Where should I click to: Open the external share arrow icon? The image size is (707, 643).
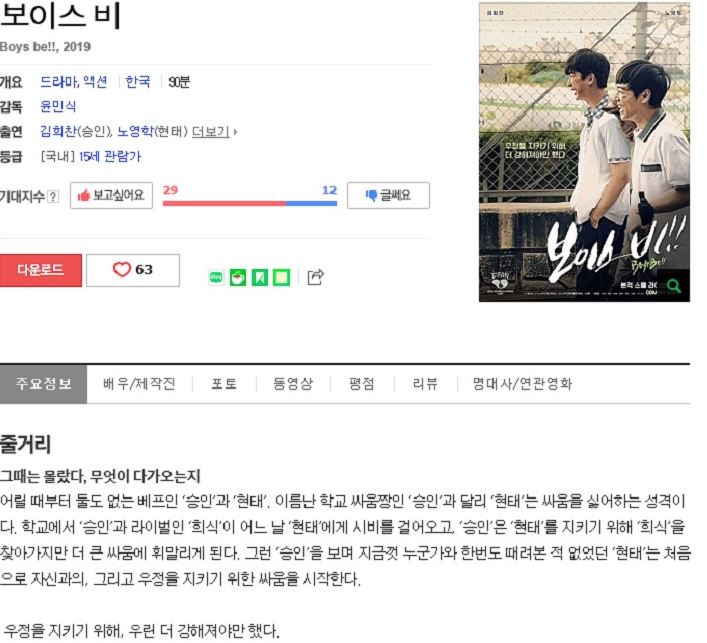click(315, 277)
